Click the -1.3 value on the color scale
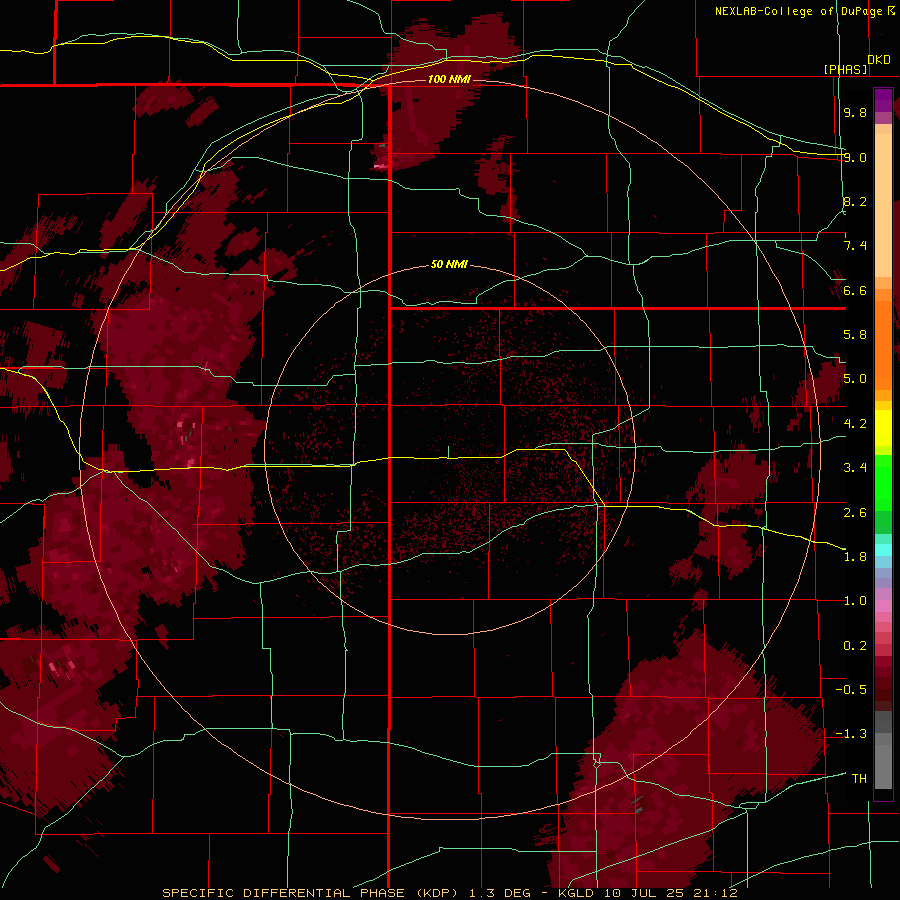The image size is (900, 900). (x=851, y=734)
